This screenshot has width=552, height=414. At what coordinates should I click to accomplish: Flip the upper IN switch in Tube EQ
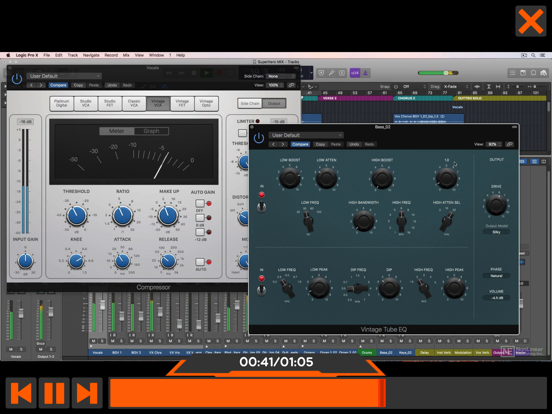pyautogui.click(x=261, y=207)
